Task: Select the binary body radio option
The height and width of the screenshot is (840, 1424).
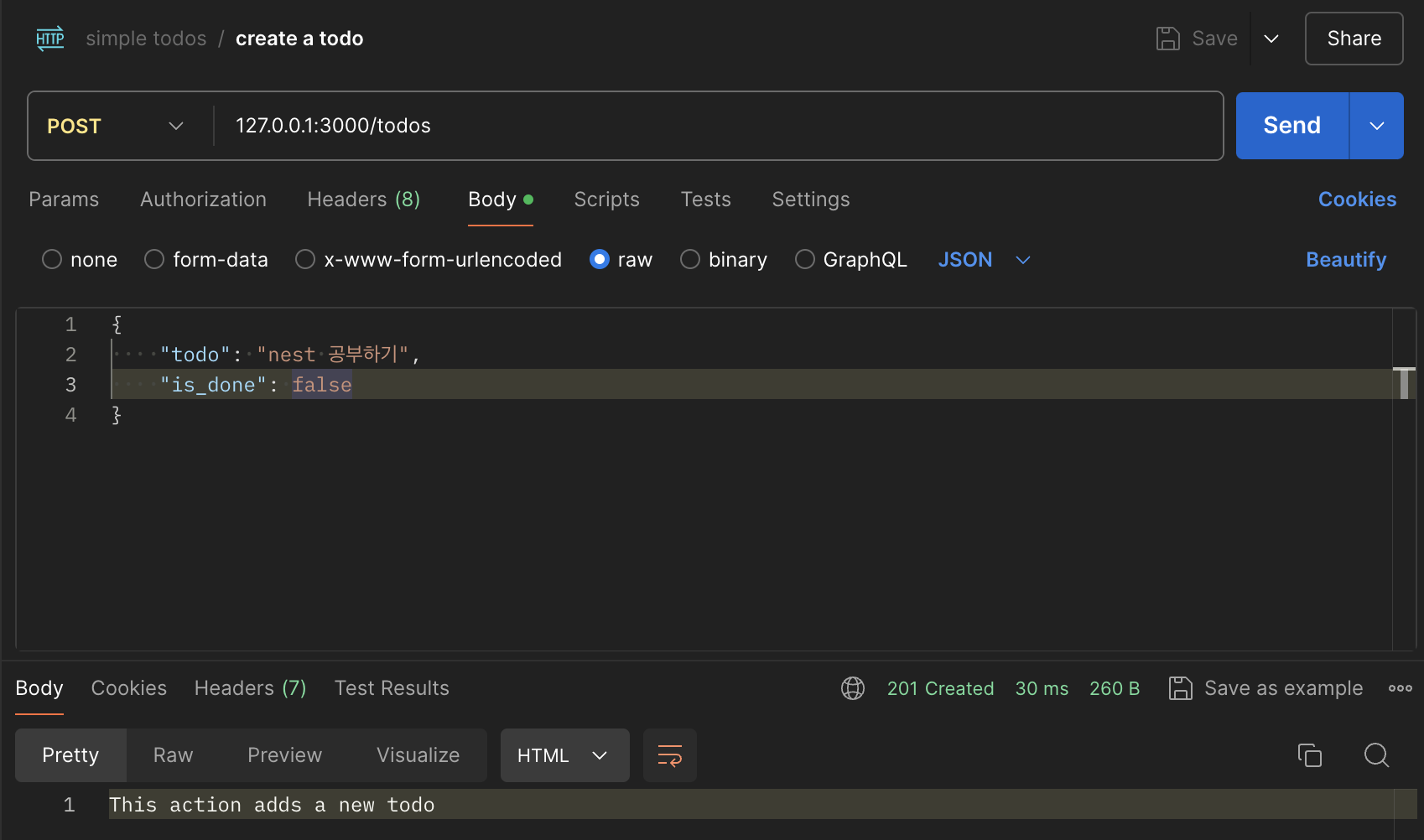Action: pyautogui.click(x=690, y=260)
